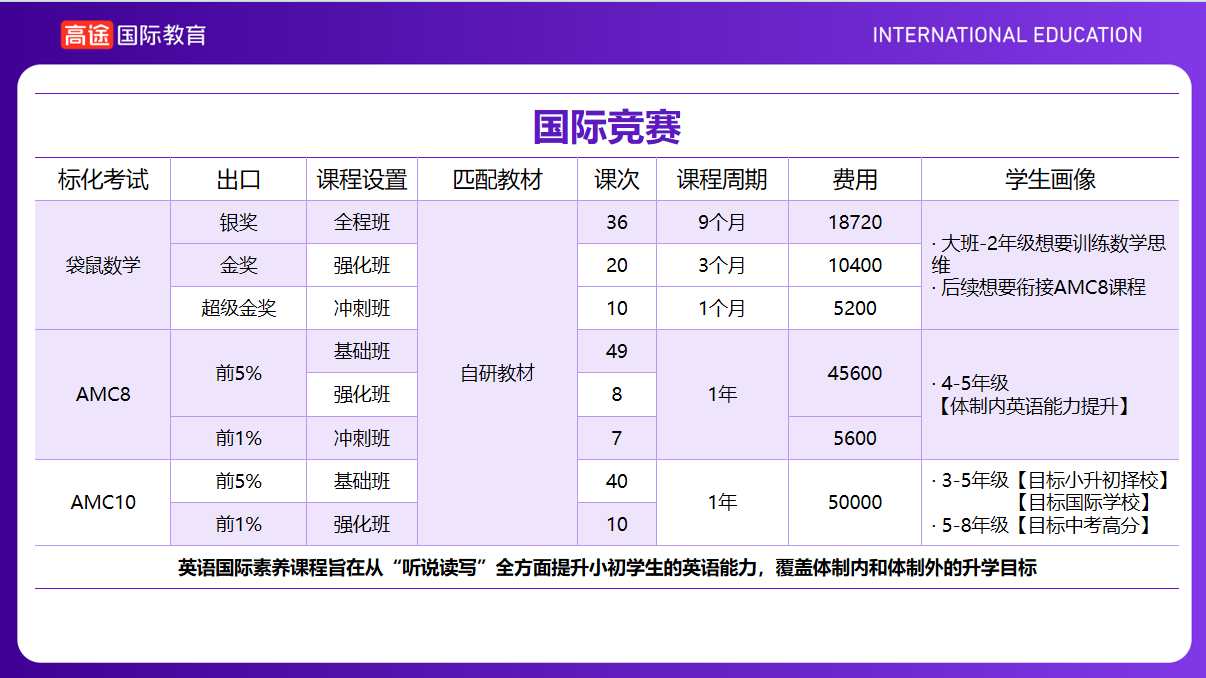1206x678 pixels.
Task: Click the red 高途 logo
Action: tap(87, 35)
